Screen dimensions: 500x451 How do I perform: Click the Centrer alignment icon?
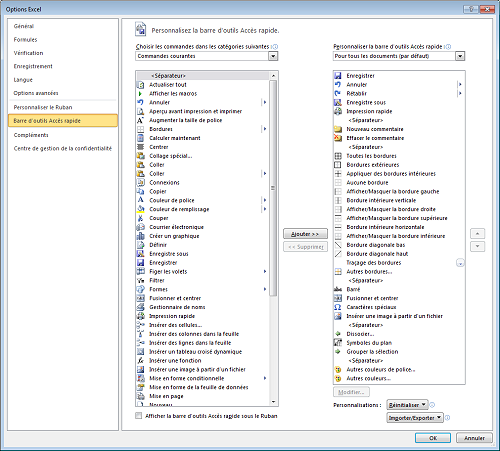141,147
